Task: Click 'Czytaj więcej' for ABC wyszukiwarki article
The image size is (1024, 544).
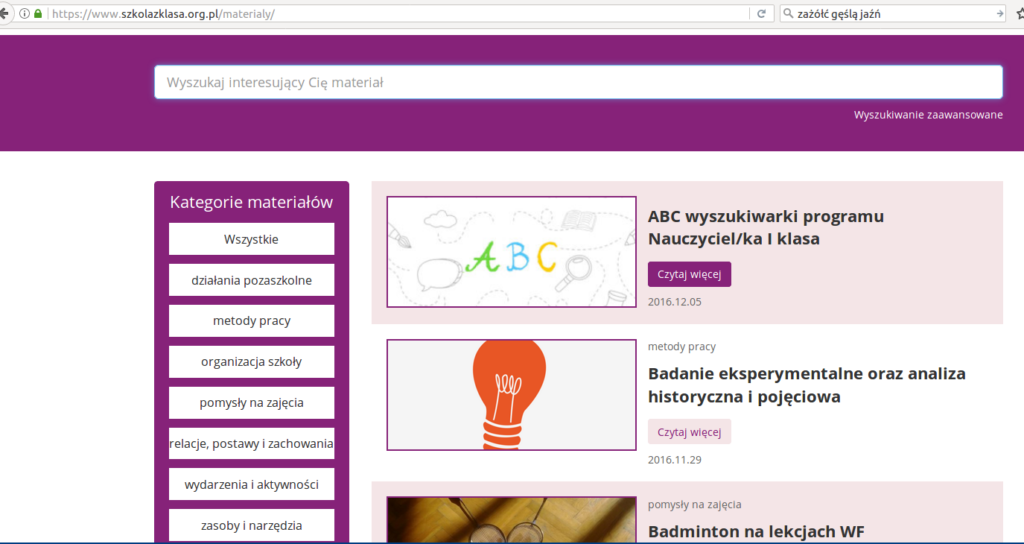Action: pyautogui.click(x=689, y=274)
